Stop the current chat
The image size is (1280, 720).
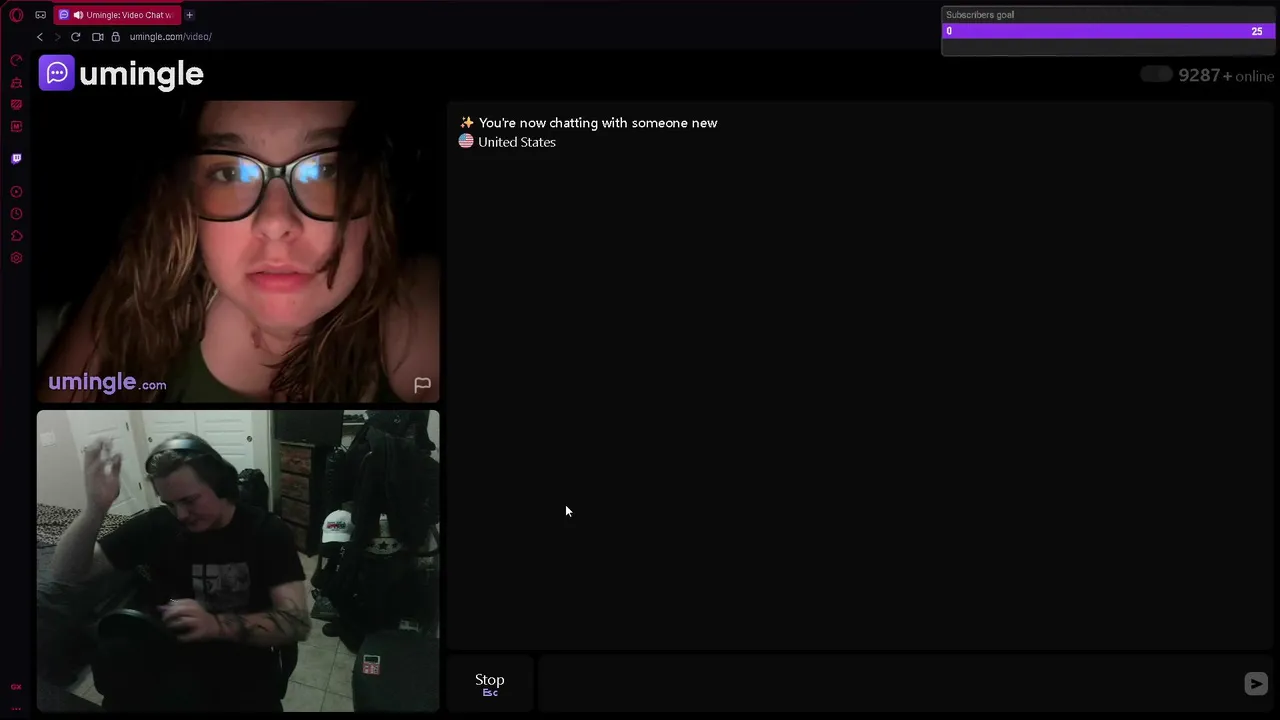(490, 683)
